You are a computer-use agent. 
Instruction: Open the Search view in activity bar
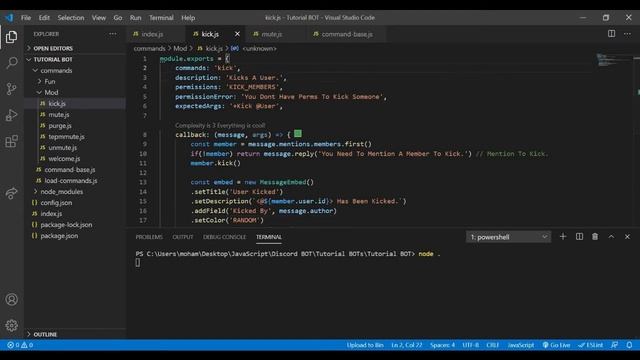11,63
